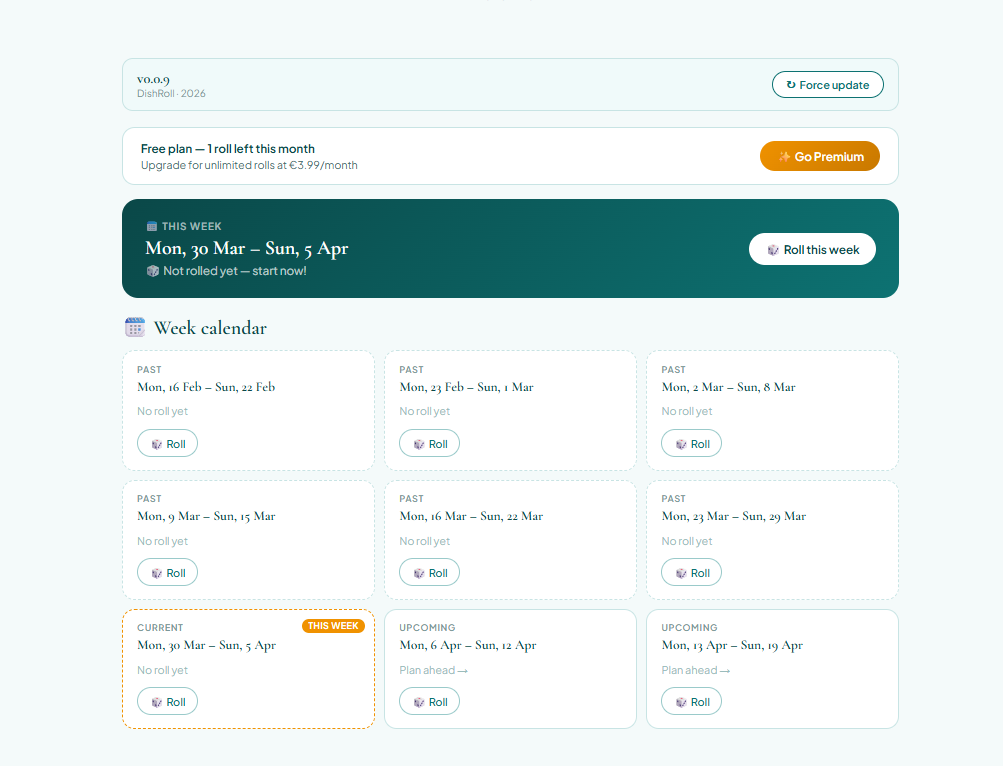Click the dice icon beside Not rolled yet
The height and width of the screenshot is (766, 1003).
point(152,271)
